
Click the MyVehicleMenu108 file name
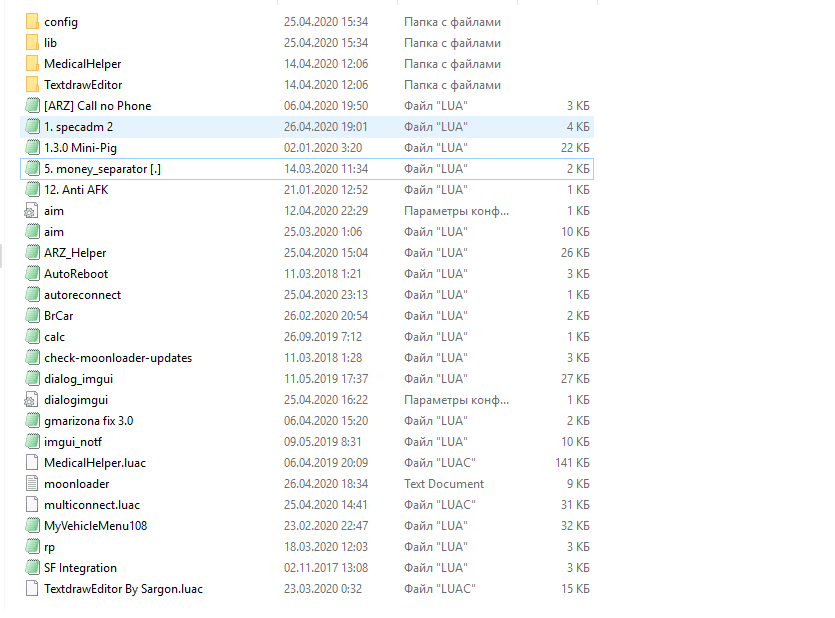pyautogui.click(x=95, y=526)
